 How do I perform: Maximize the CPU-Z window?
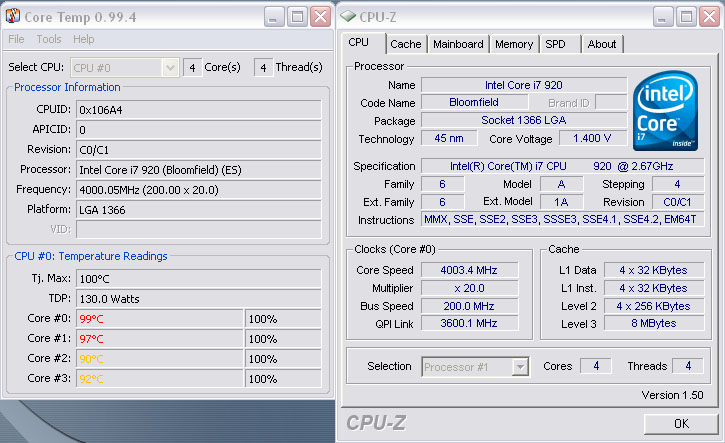click(686, 17)
